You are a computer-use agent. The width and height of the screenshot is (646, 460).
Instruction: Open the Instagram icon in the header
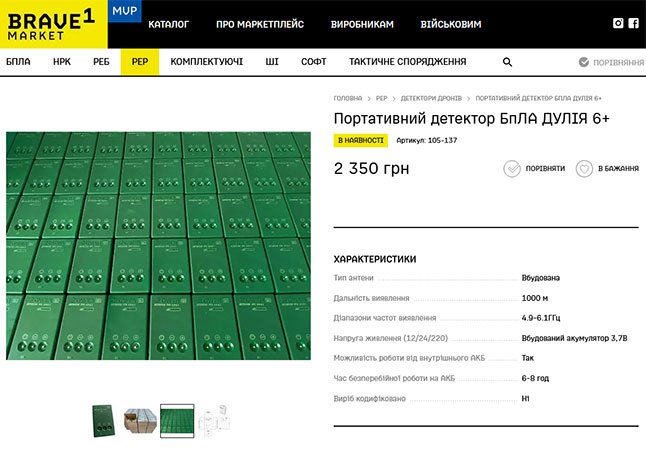pyautogui.click(x=618, y=23)
